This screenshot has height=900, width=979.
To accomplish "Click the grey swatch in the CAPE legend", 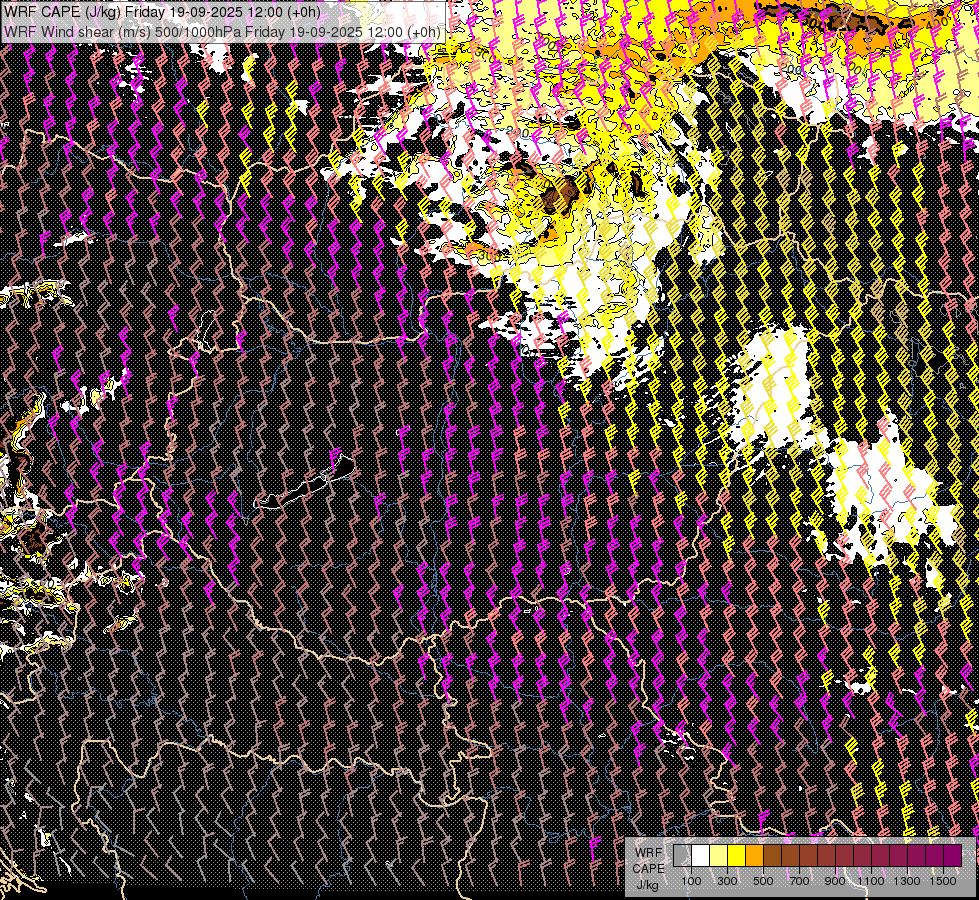I will (682, 856).
